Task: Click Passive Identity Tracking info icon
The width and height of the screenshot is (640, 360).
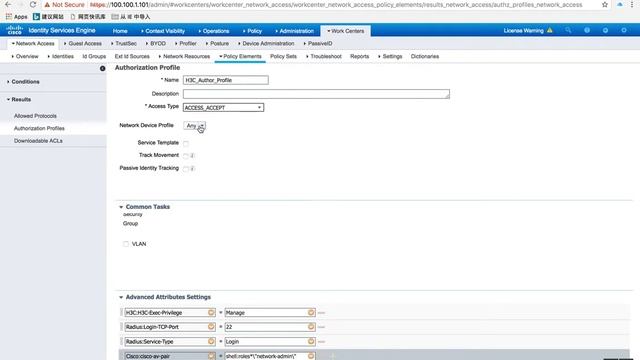Action: [192, 168]
